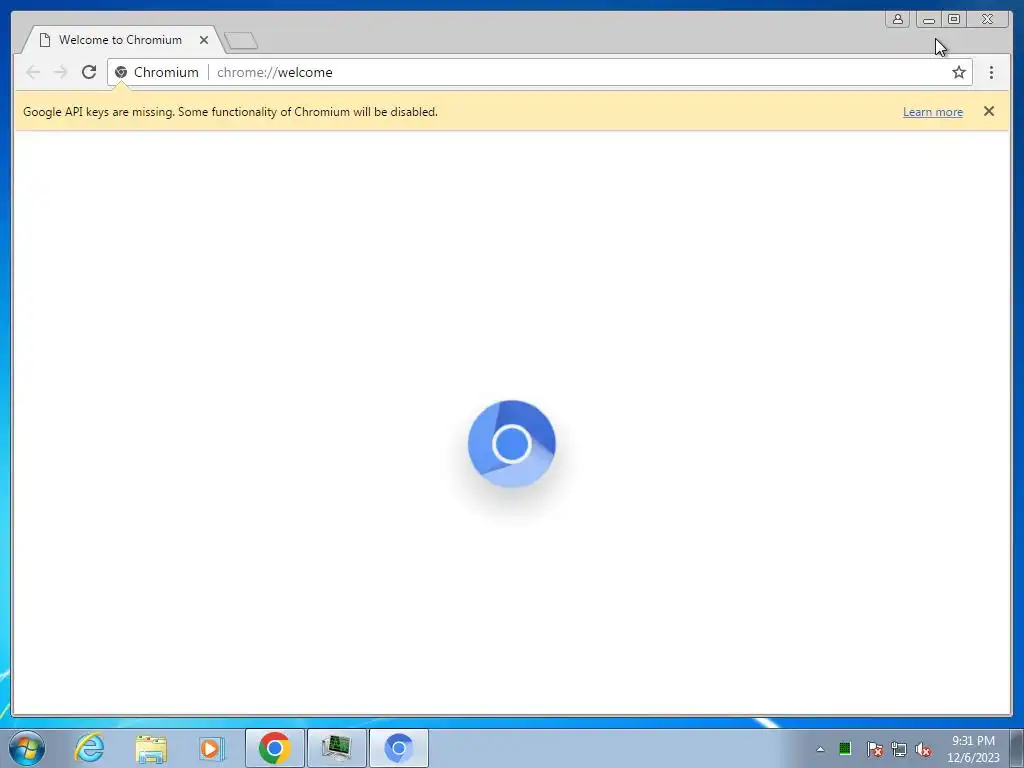
Task: Open the Windows Start menu
Action: pos(27,748)
